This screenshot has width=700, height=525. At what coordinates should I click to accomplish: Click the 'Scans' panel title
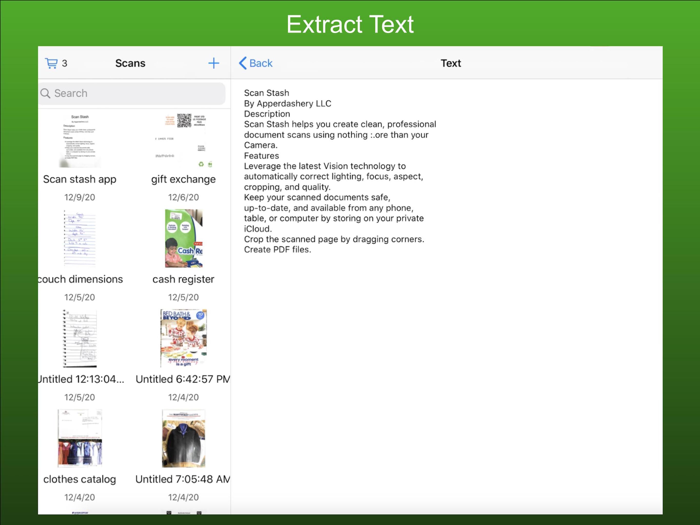tap(130, 63)
